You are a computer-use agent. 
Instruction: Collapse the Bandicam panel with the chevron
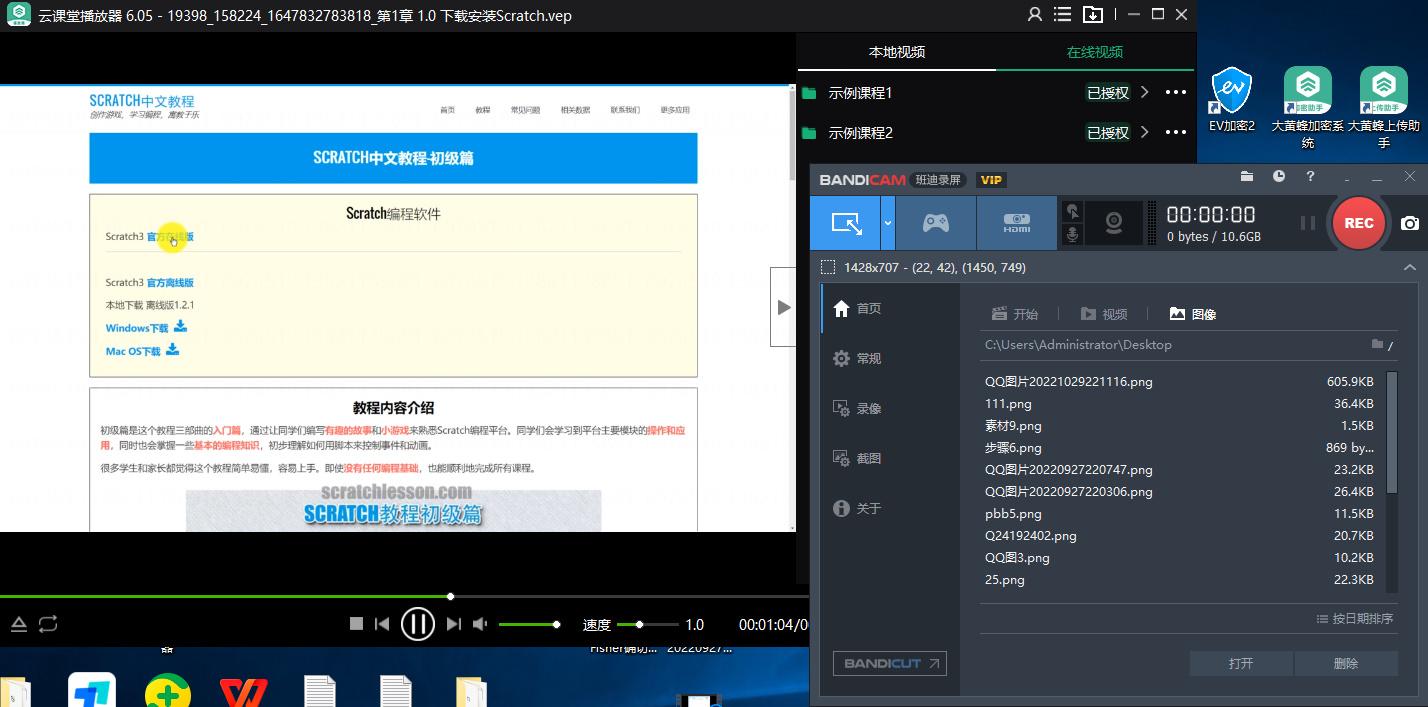(1409, 267)
